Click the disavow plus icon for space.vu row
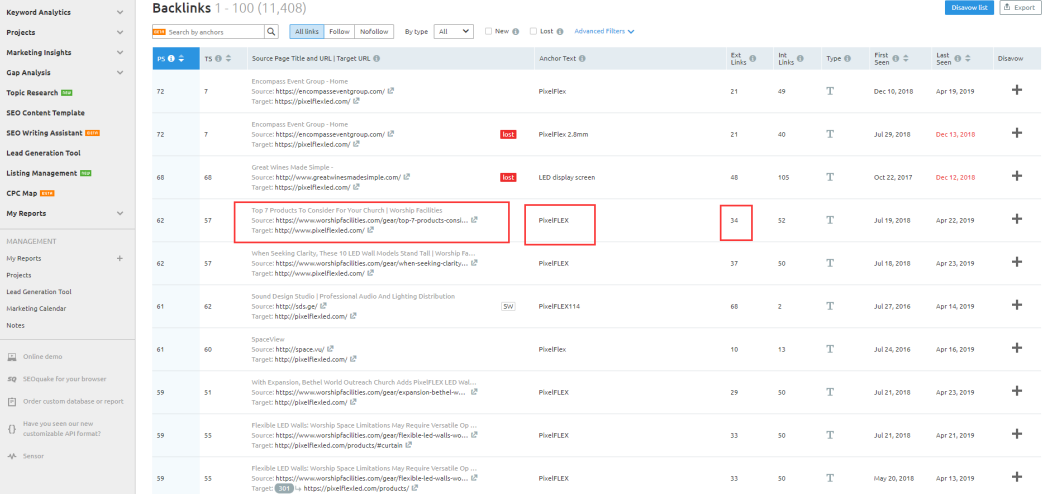1049x496 pixels. point(1017,349)
